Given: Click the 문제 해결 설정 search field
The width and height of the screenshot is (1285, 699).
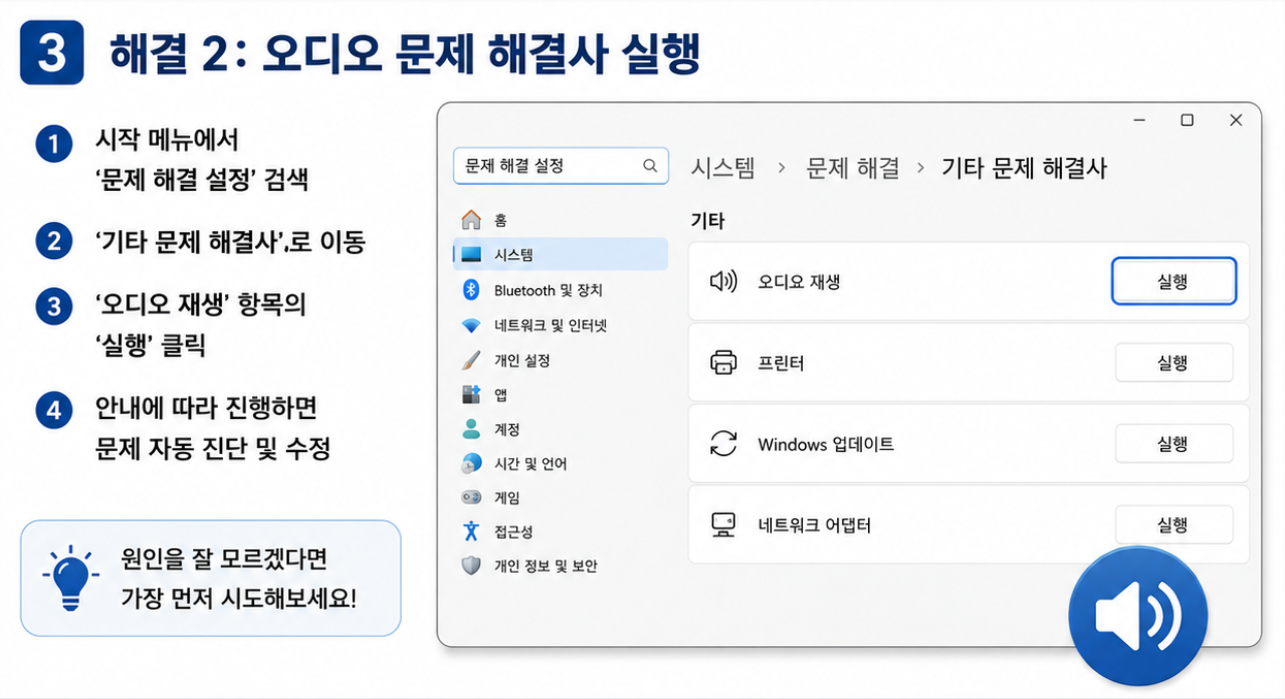Looking at the screenshot, I should coord(560,166).
